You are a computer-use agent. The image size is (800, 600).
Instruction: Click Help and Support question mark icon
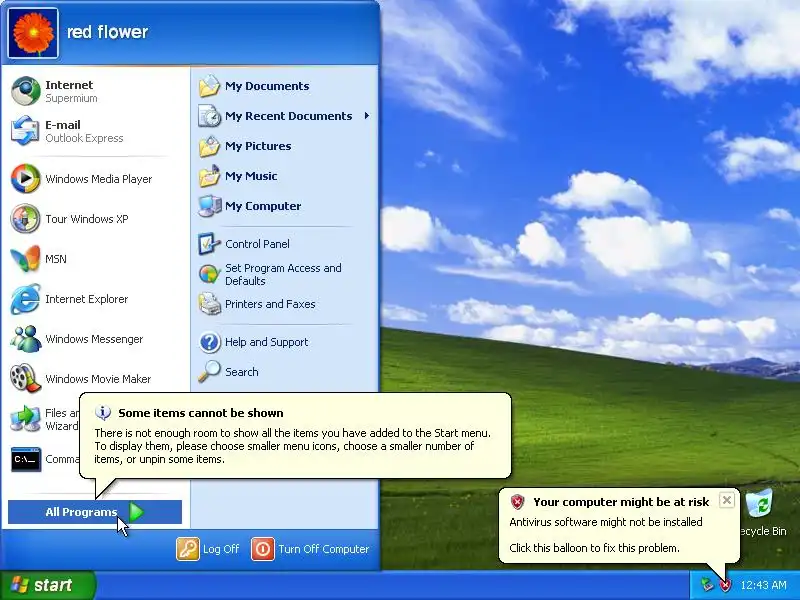pyautogui.click(x=209, y=342)
